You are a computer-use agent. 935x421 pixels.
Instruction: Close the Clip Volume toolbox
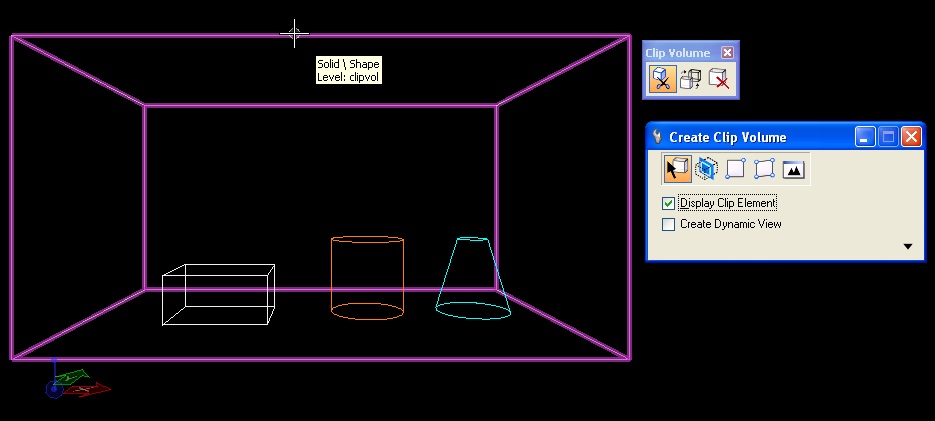click(727, 53)
